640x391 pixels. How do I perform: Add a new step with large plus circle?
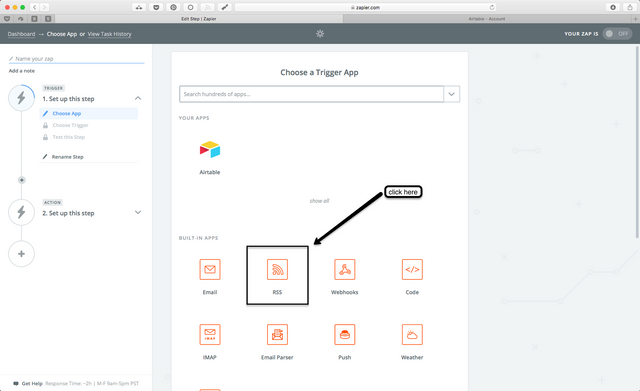click(21, 254)
